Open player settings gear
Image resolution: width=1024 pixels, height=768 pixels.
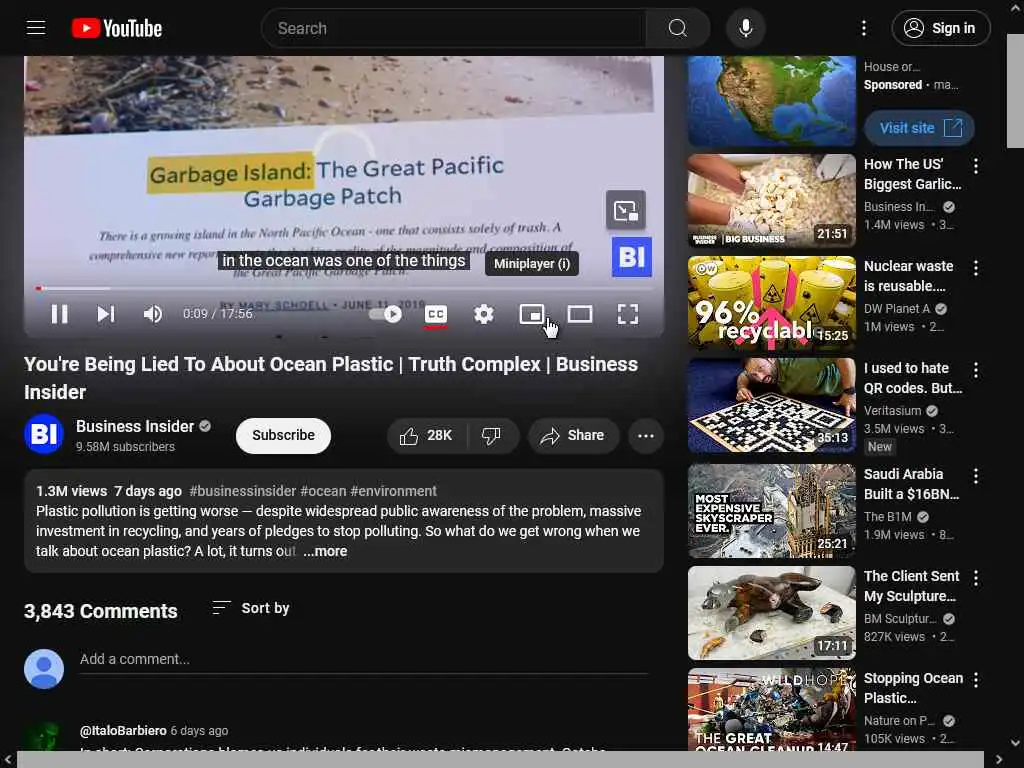click(483, 314)
